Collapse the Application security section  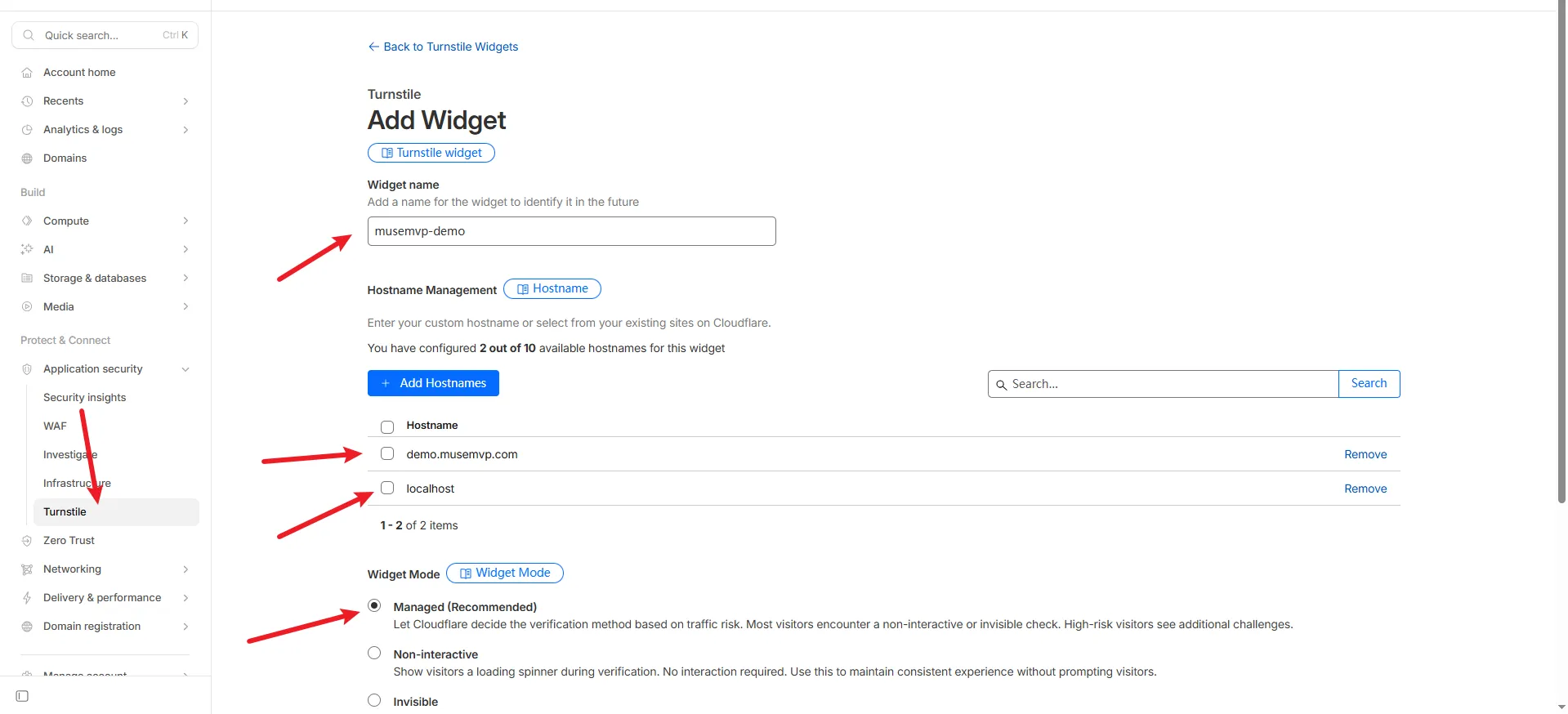coord(185,369)
